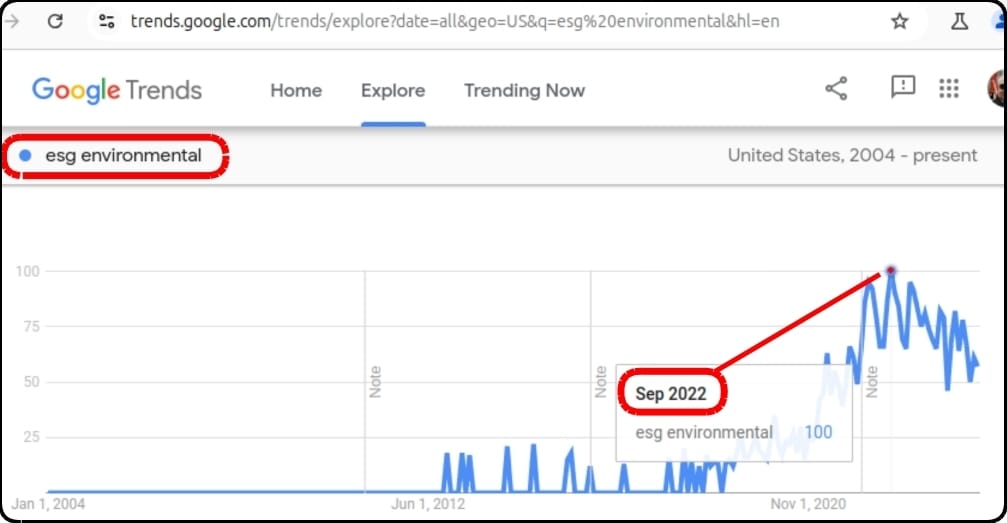Viewport: 1007px width, 523px height.
Task: Click the share icon in Trends header
Action: 836,89
